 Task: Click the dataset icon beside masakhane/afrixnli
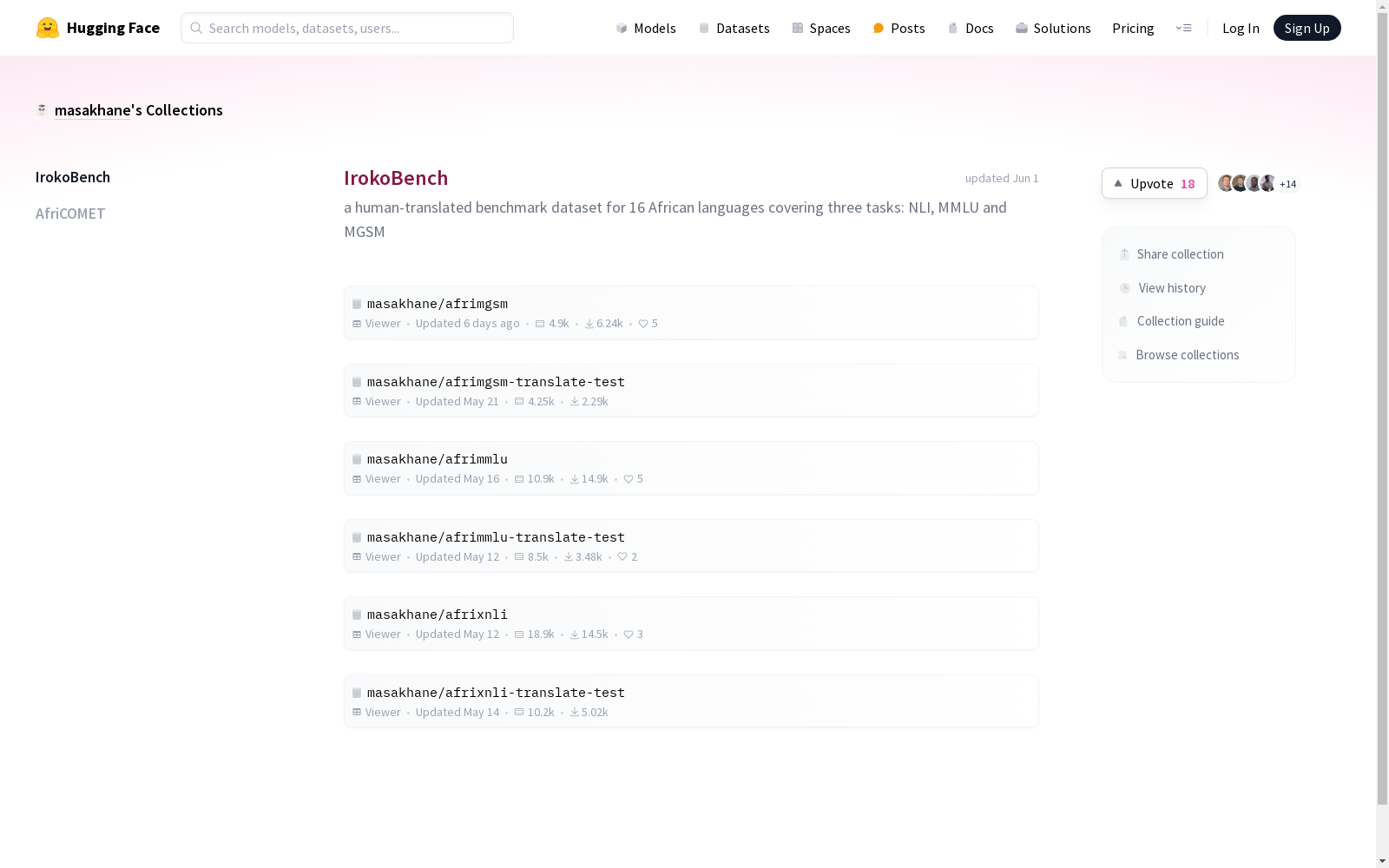click(357, 615)
